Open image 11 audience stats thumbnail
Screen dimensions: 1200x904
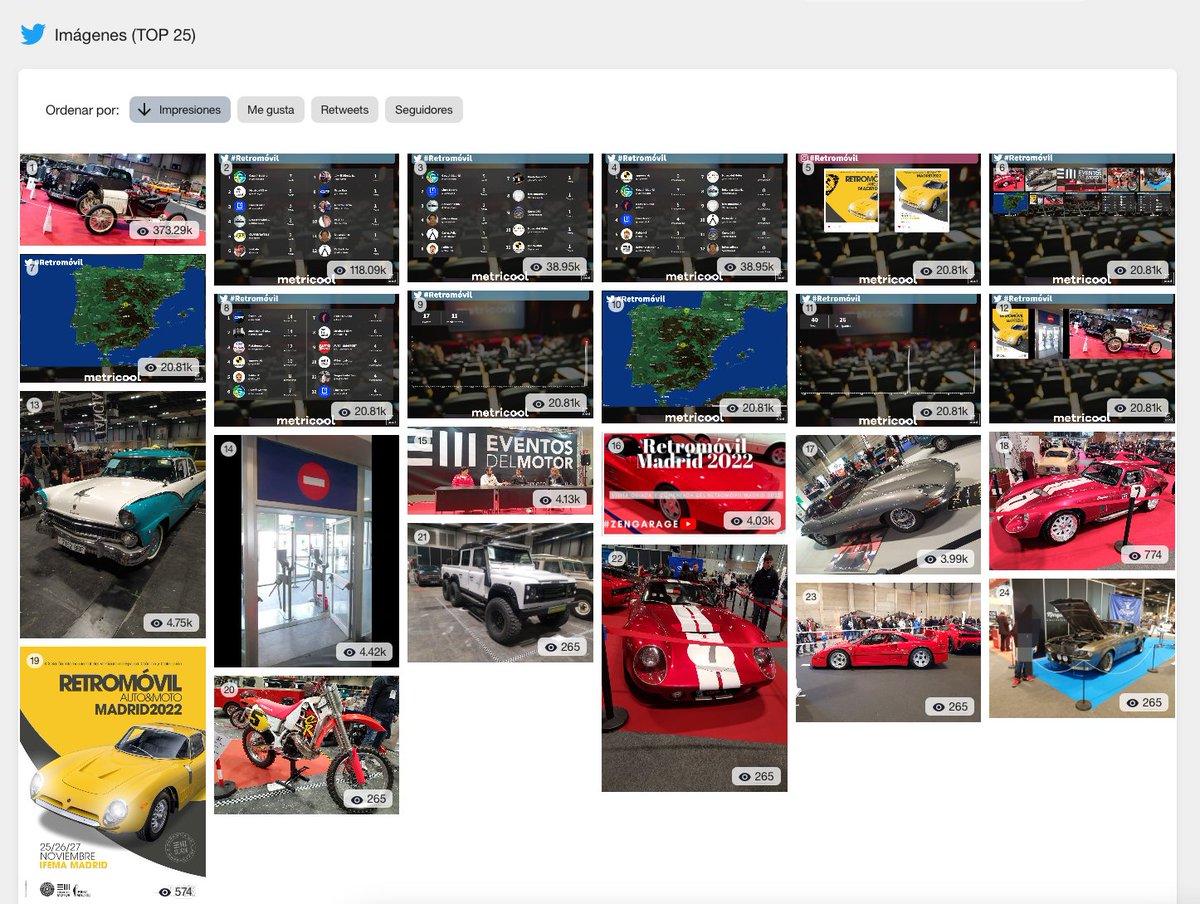(888, 359)
